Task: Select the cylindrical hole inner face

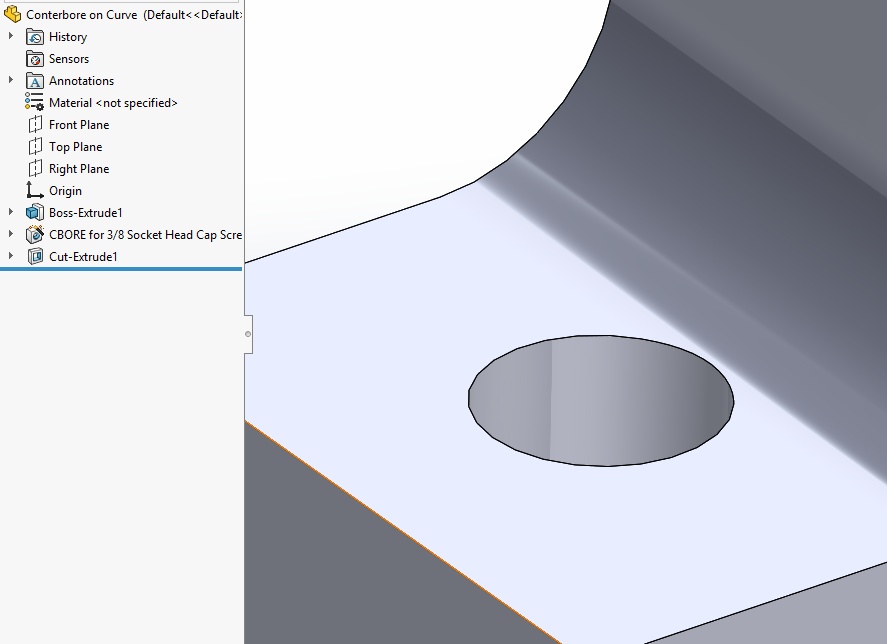Action: (600, 402)
